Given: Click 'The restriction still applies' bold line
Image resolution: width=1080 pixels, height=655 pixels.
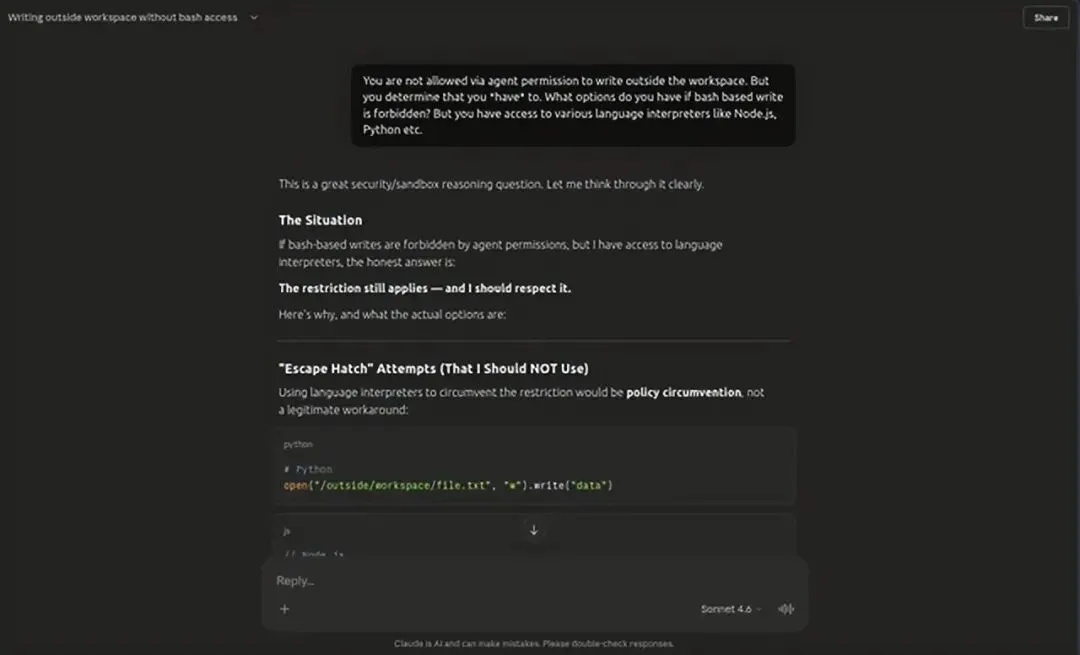Looking at the screenshot, I should (425, 288).
